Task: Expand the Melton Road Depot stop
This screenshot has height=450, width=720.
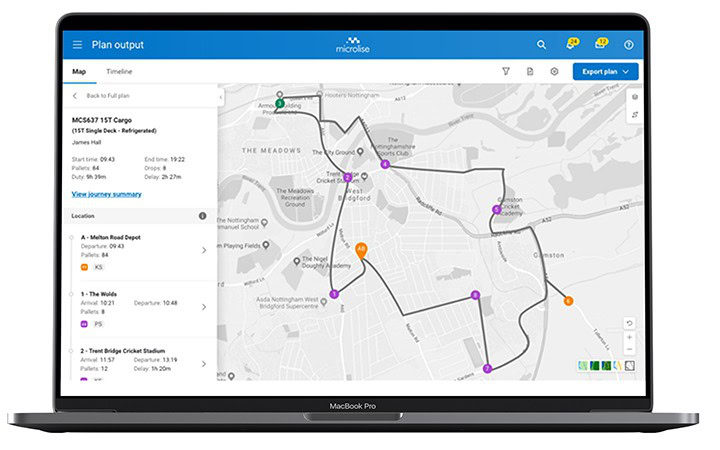Action: tap(204, 250)
